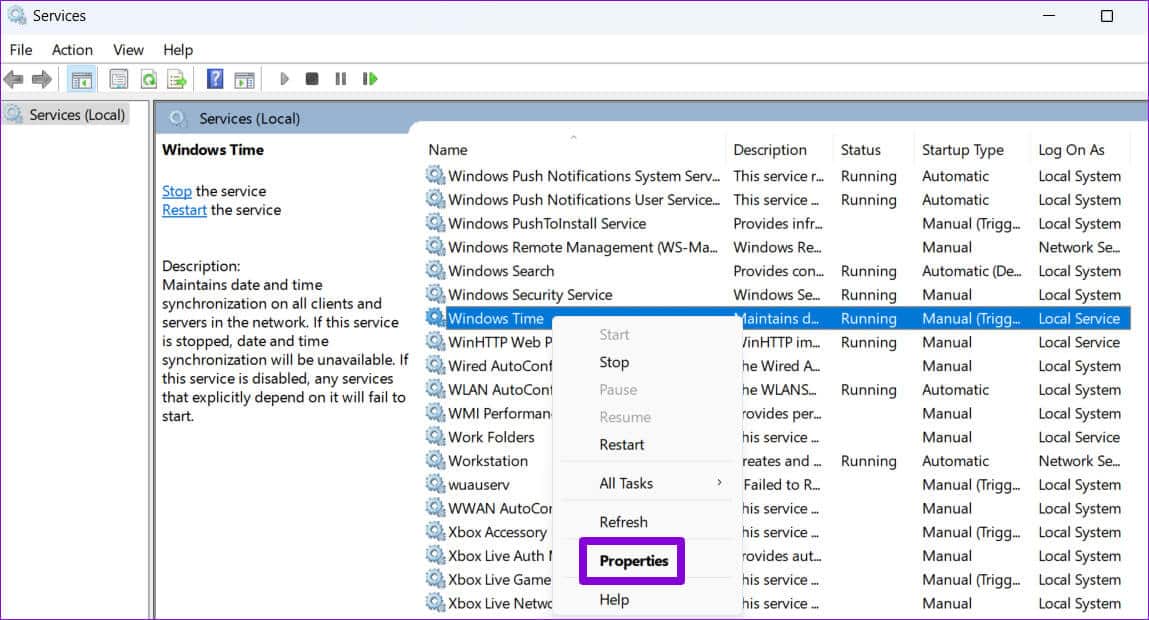Click gear icon of Windows Push Notifications System Service

(435, 176)
